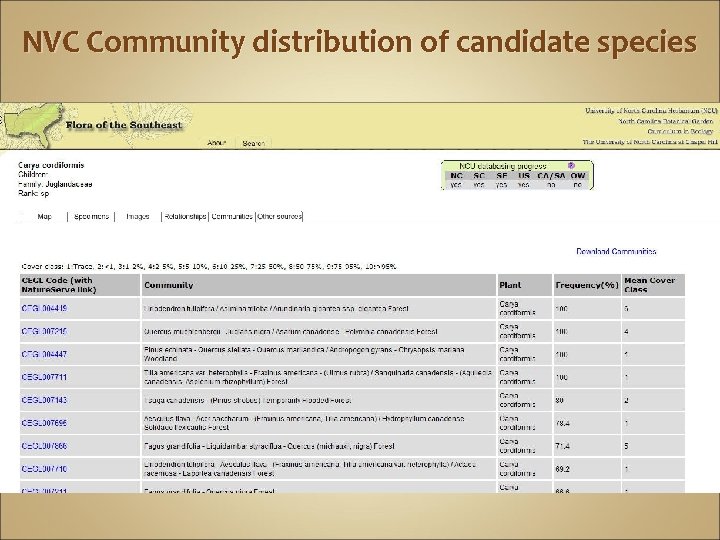Click the 71.4 frequency value
Image resolution: width=720 pixels, height=540 pixels.
562,446
